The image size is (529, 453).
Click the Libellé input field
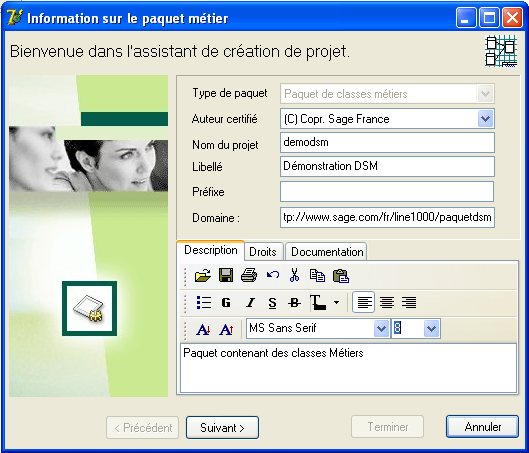coord(387,166)
